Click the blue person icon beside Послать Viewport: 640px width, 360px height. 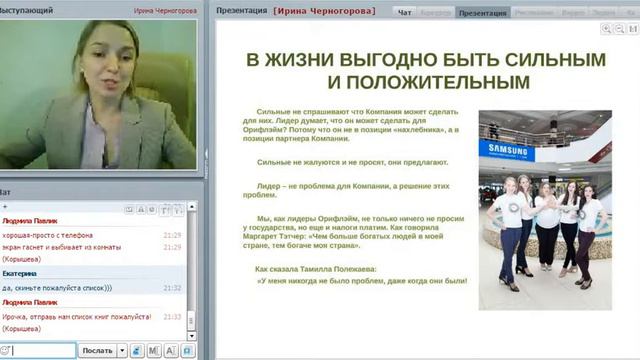[x=137, y=351]
